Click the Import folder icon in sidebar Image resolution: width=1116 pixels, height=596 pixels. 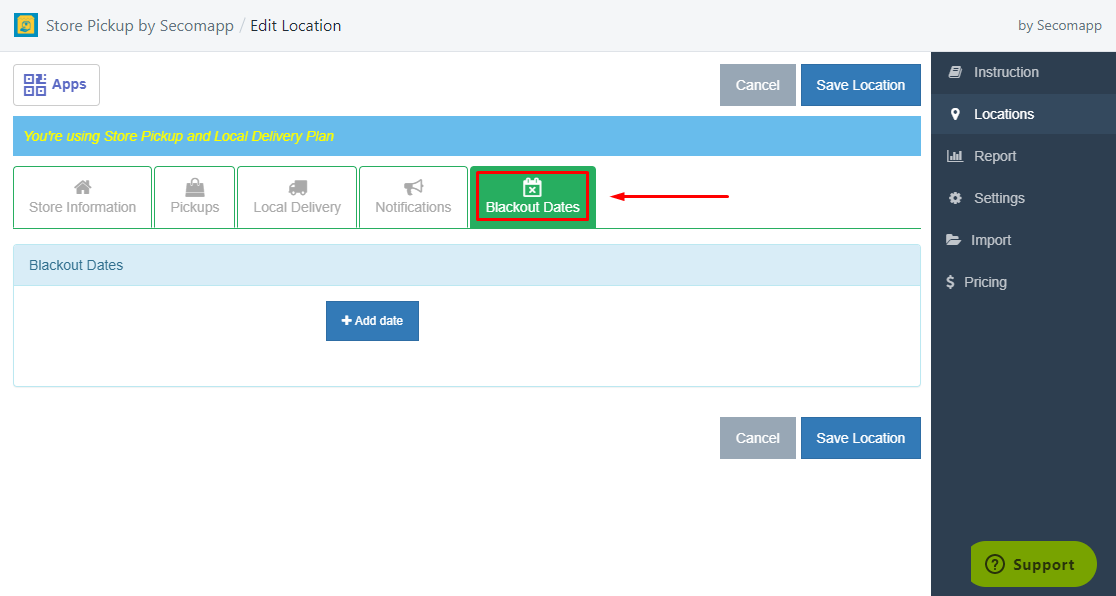click(953, 240)
